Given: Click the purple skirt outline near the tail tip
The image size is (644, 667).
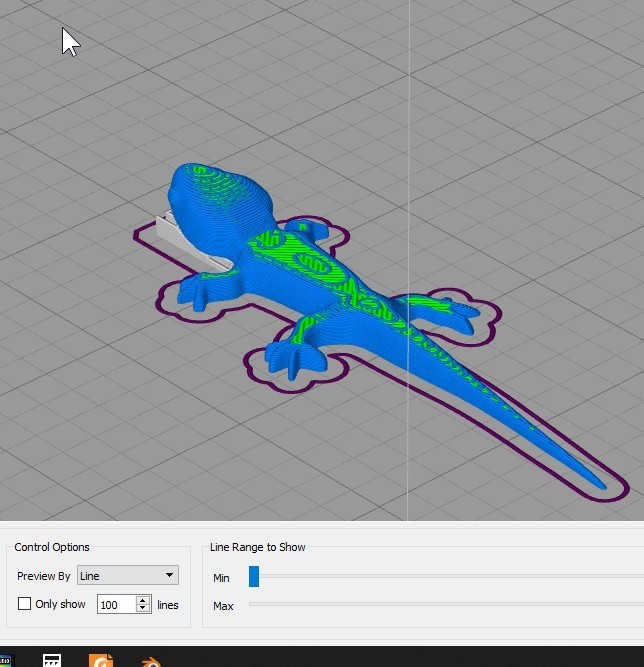Looking at the screenshot, I should coord(626,489).
